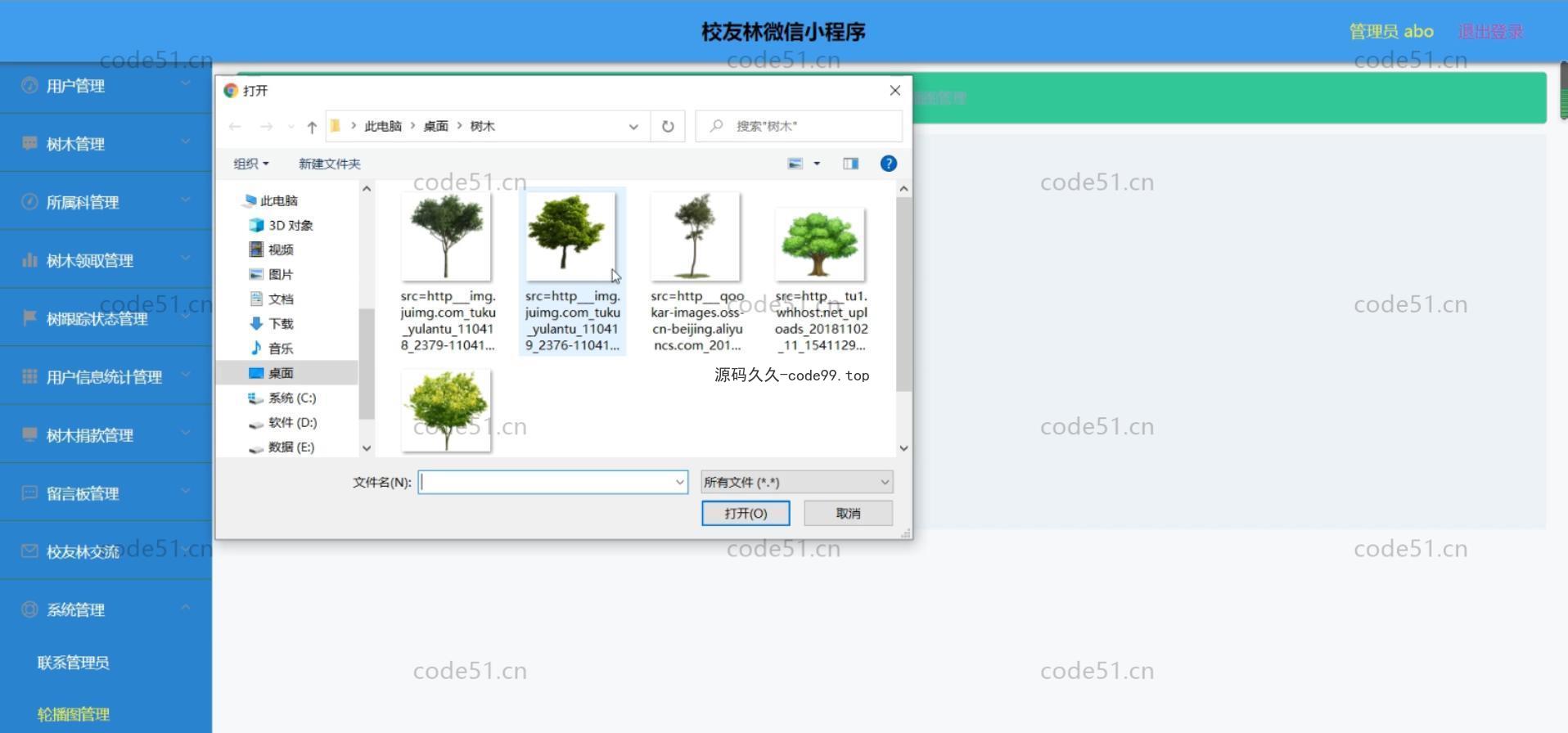Select 图片 in the navigation tree
This screenshot has width=1568, height=733.
[281, 274]
